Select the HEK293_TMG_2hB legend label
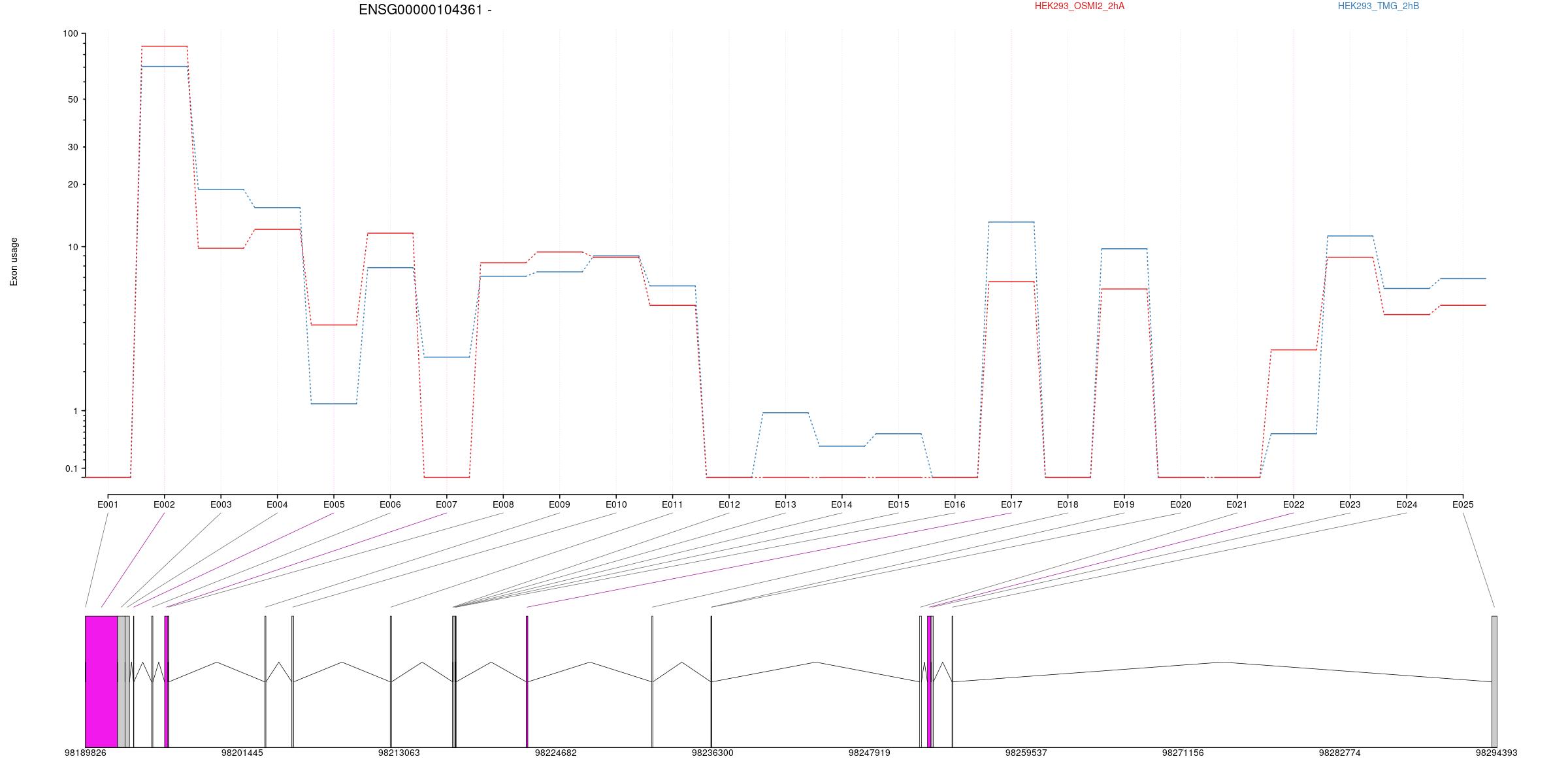The image size is (1568, 784). coord(1379,6)
